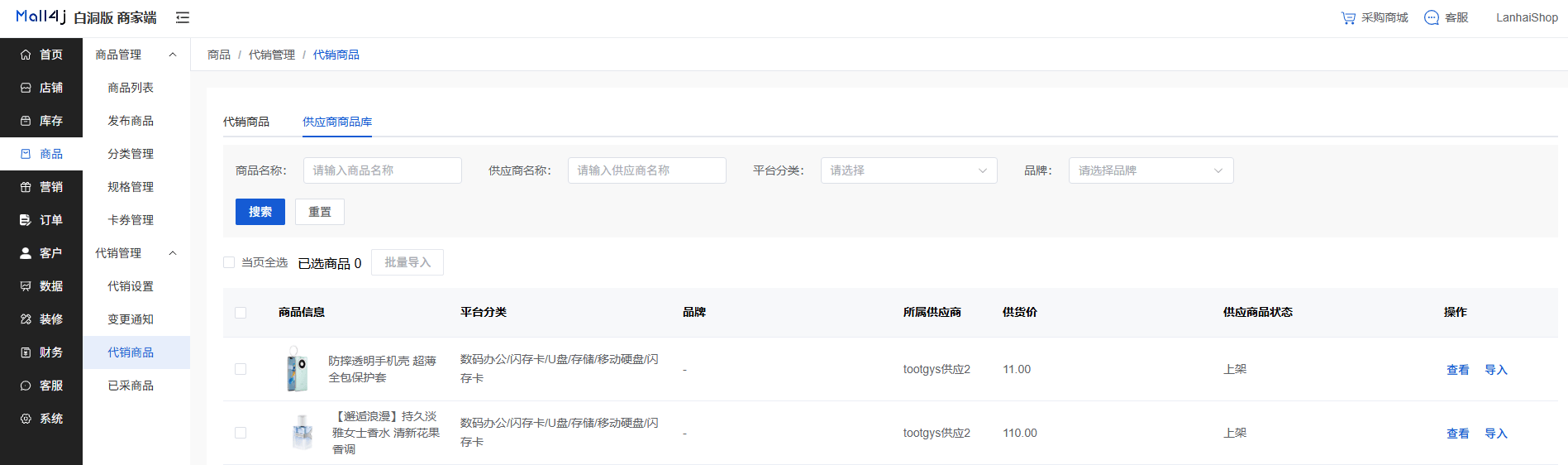Open the 品牌 brand dropdown
This screenshot has height=465, width=1568.
pos(1151,170)
